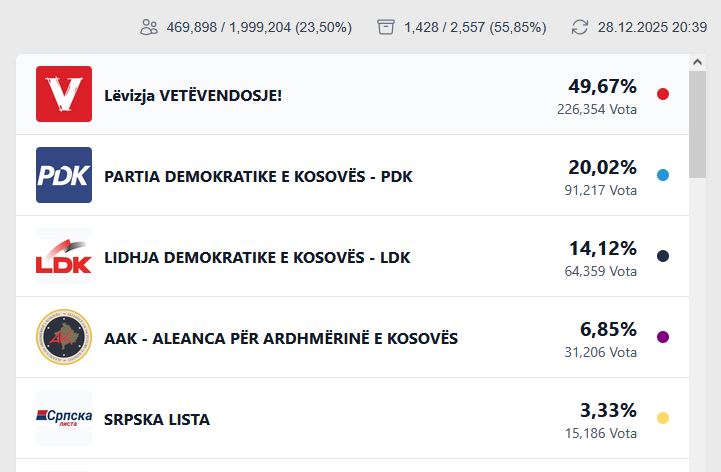Click the voter turnout people icon
721x472 pixels.
click(149, 27)
